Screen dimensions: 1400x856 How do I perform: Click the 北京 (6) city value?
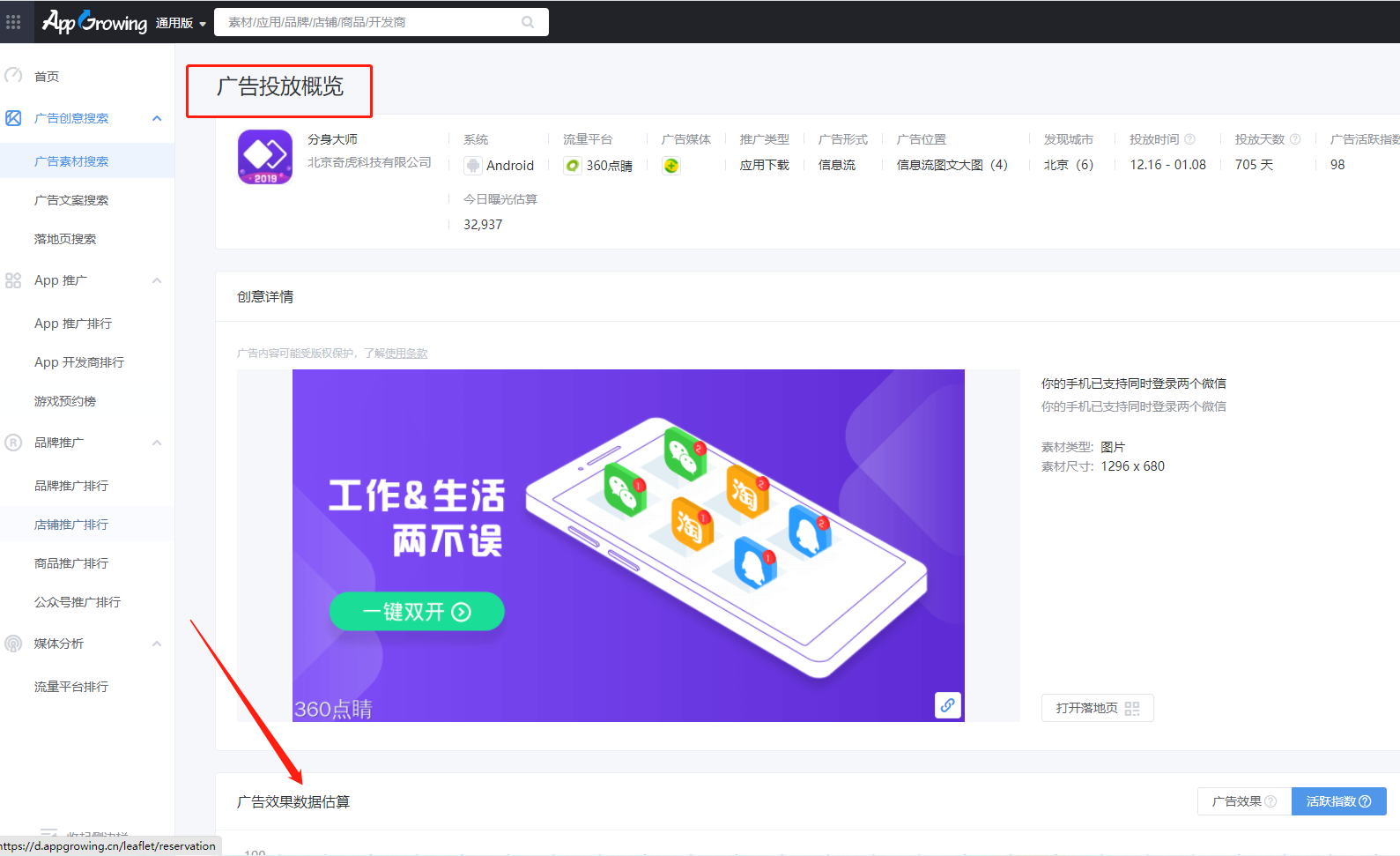click(x=1069, y=165)
